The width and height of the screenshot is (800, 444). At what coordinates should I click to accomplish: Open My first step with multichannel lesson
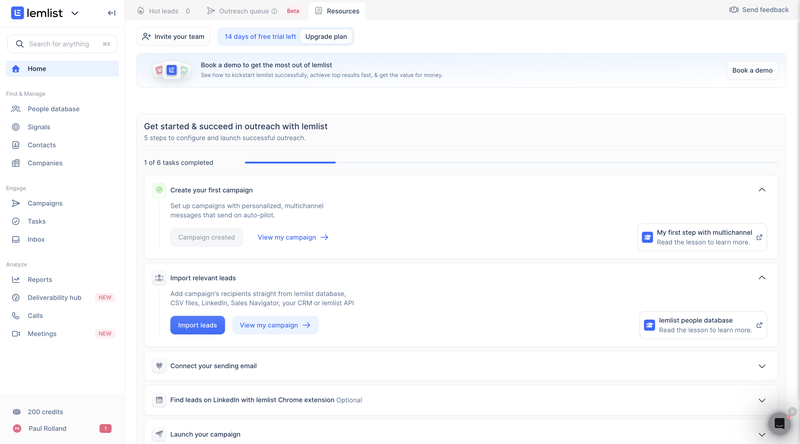(x=702, y=237)
